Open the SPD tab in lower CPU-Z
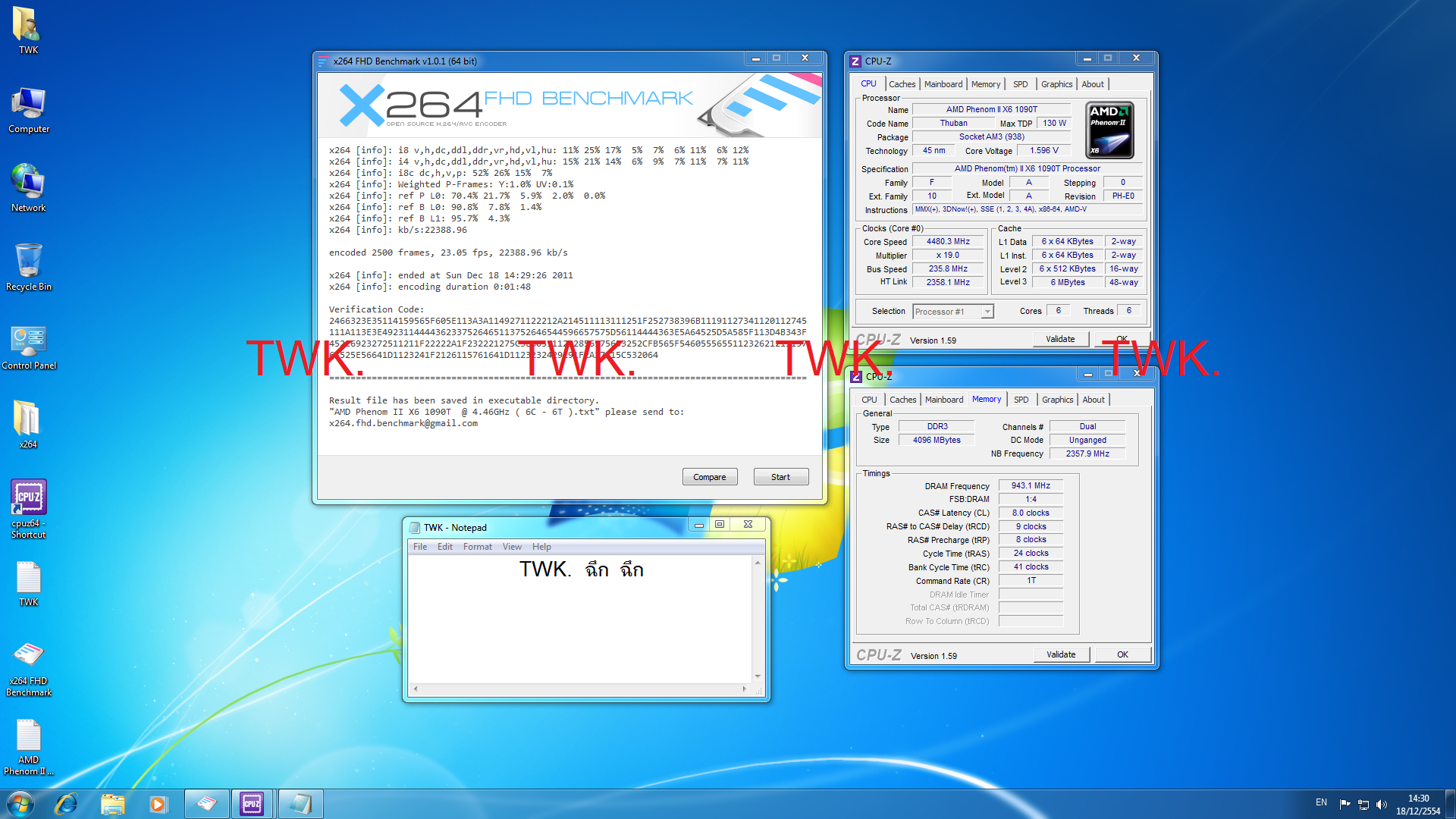 pos(1021,400)
